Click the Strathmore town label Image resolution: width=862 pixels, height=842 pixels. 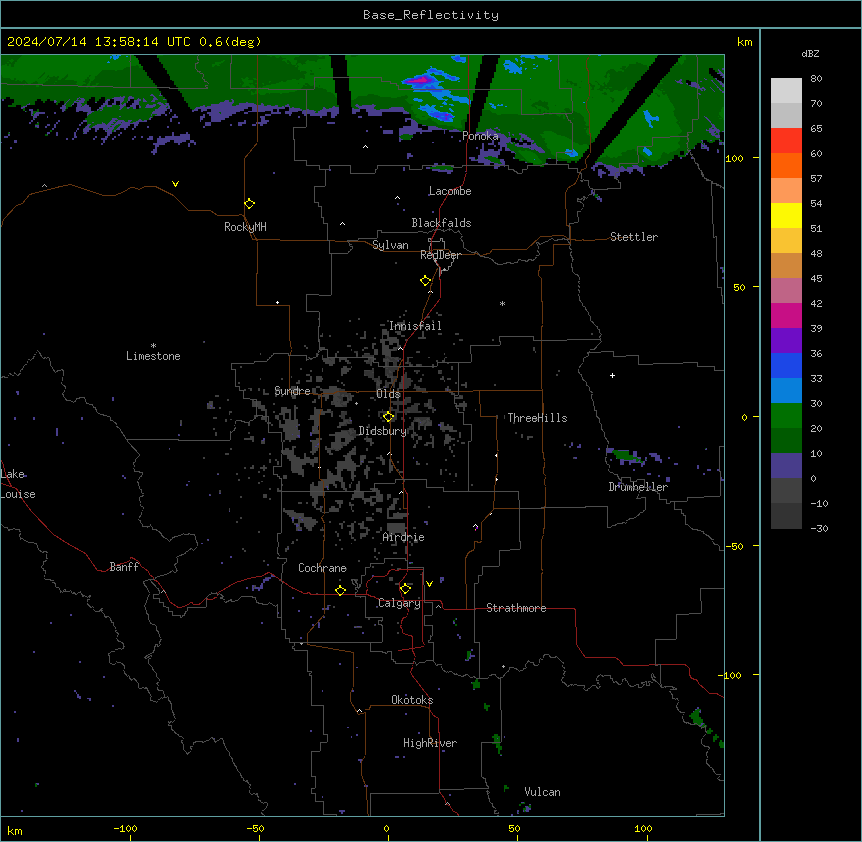point(516,608)
